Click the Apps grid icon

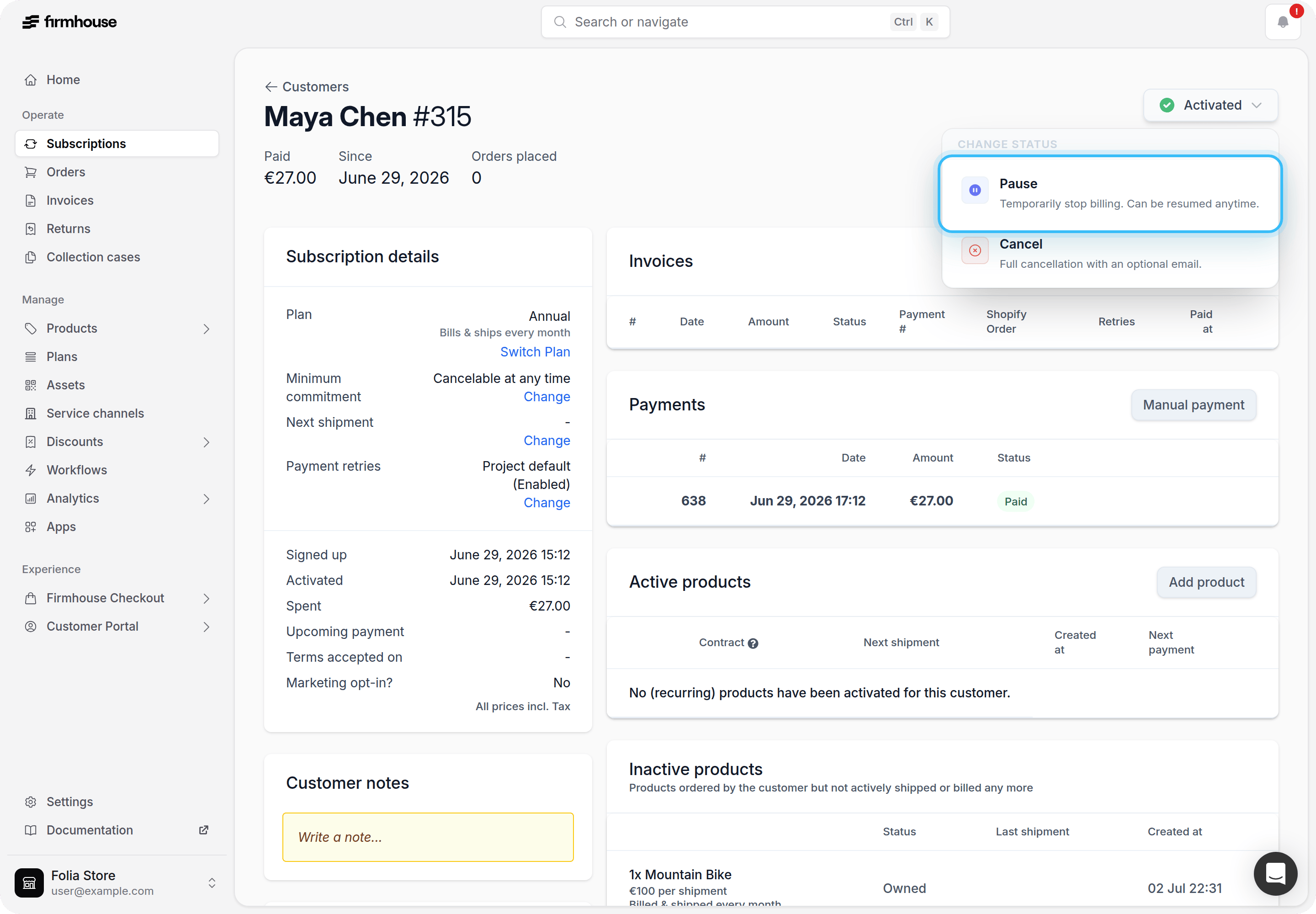tap(31, 527)
